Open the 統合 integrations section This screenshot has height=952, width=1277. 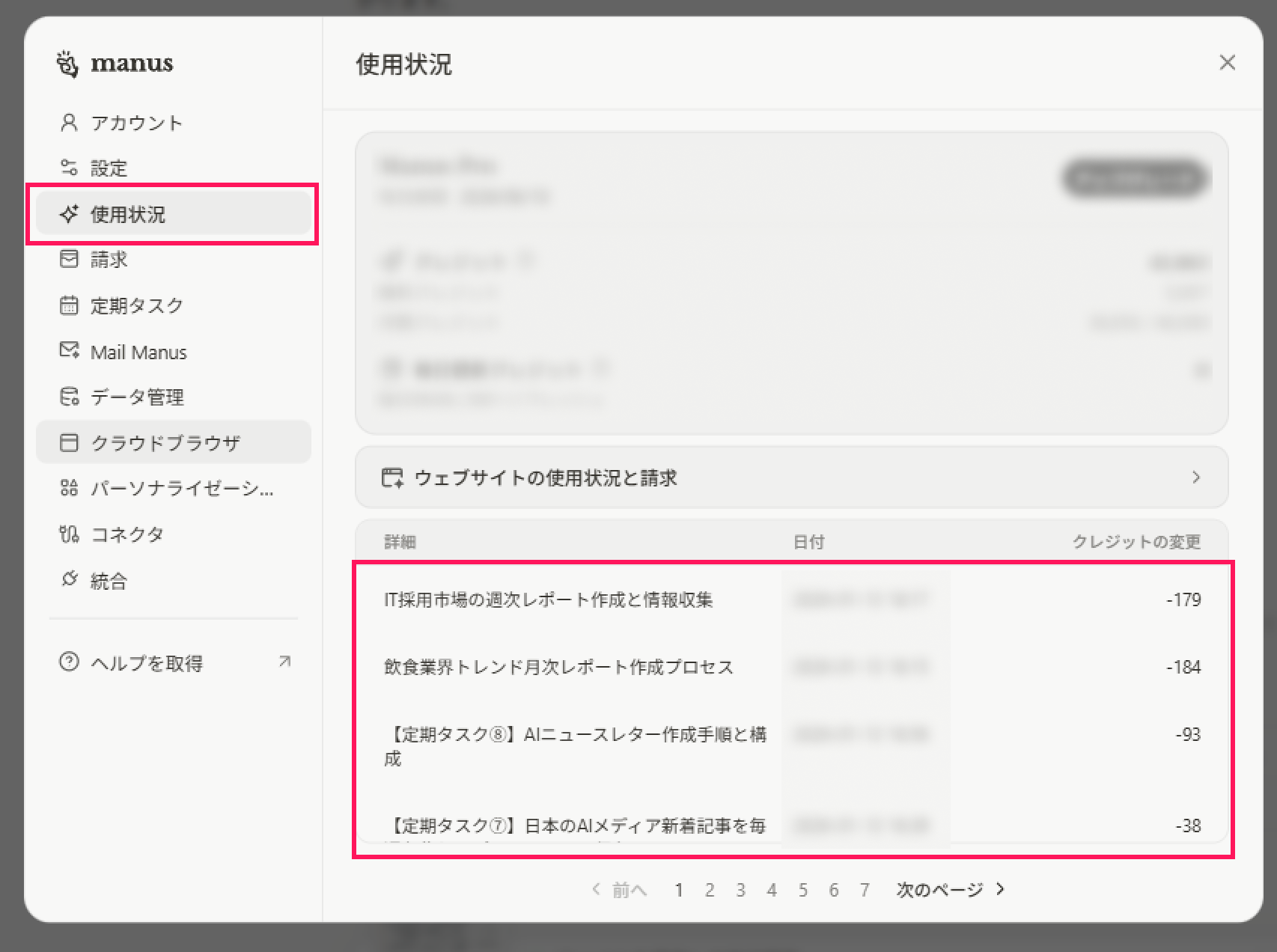click(109, 581)
